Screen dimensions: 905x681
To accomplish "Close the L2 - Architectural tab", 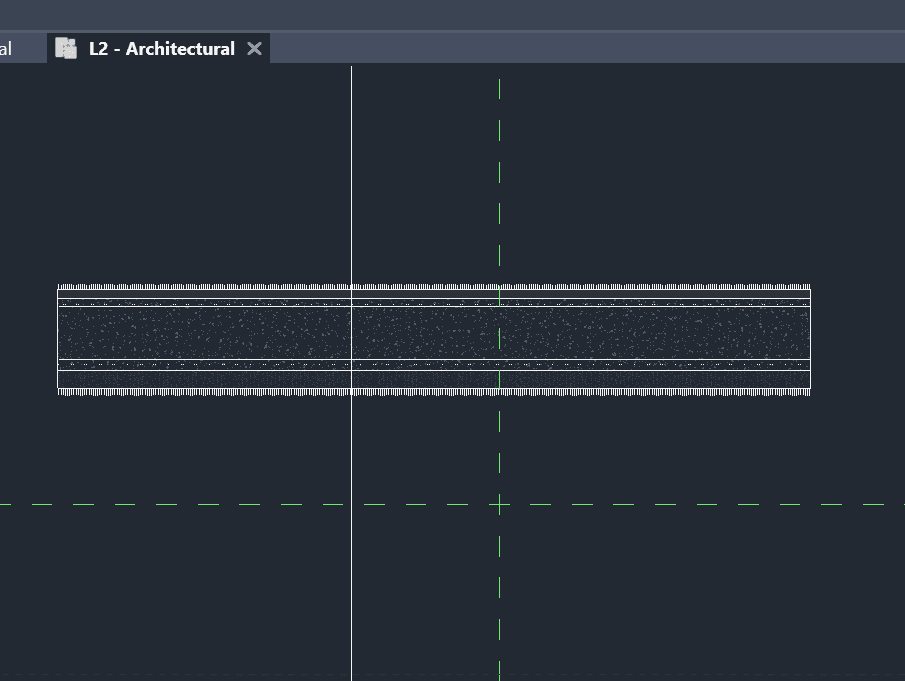I will click(254, 49).
